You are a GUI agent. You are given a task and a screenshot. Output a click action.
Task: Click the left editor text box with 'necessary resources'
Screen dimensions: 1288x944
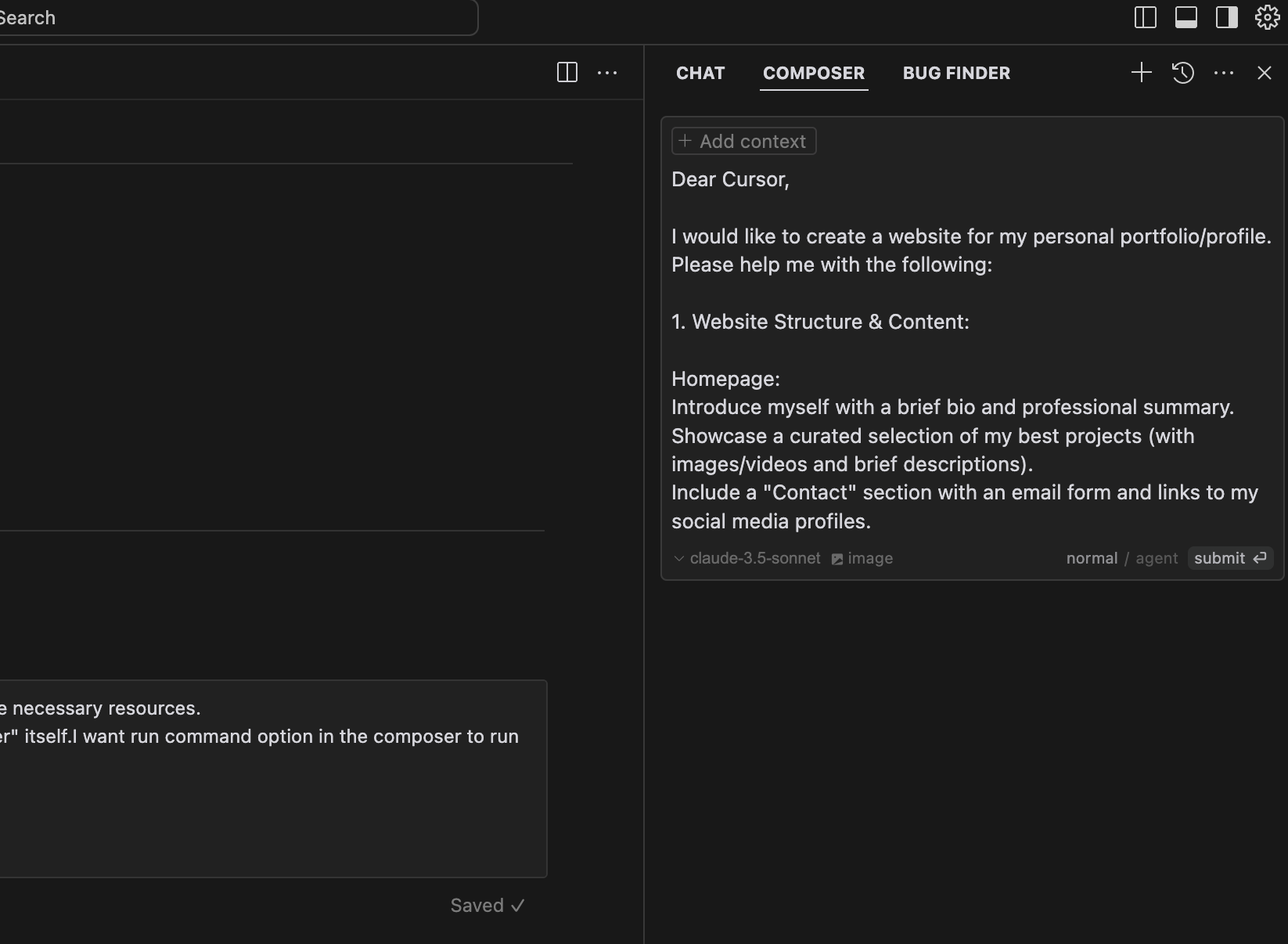pyautogui.click(x=273, y=779)
